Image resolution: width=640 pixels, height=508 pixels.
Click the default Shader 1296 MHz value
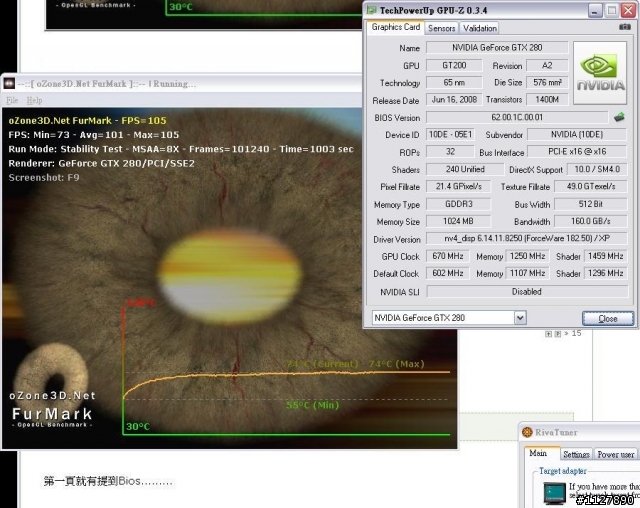[605, 273]
